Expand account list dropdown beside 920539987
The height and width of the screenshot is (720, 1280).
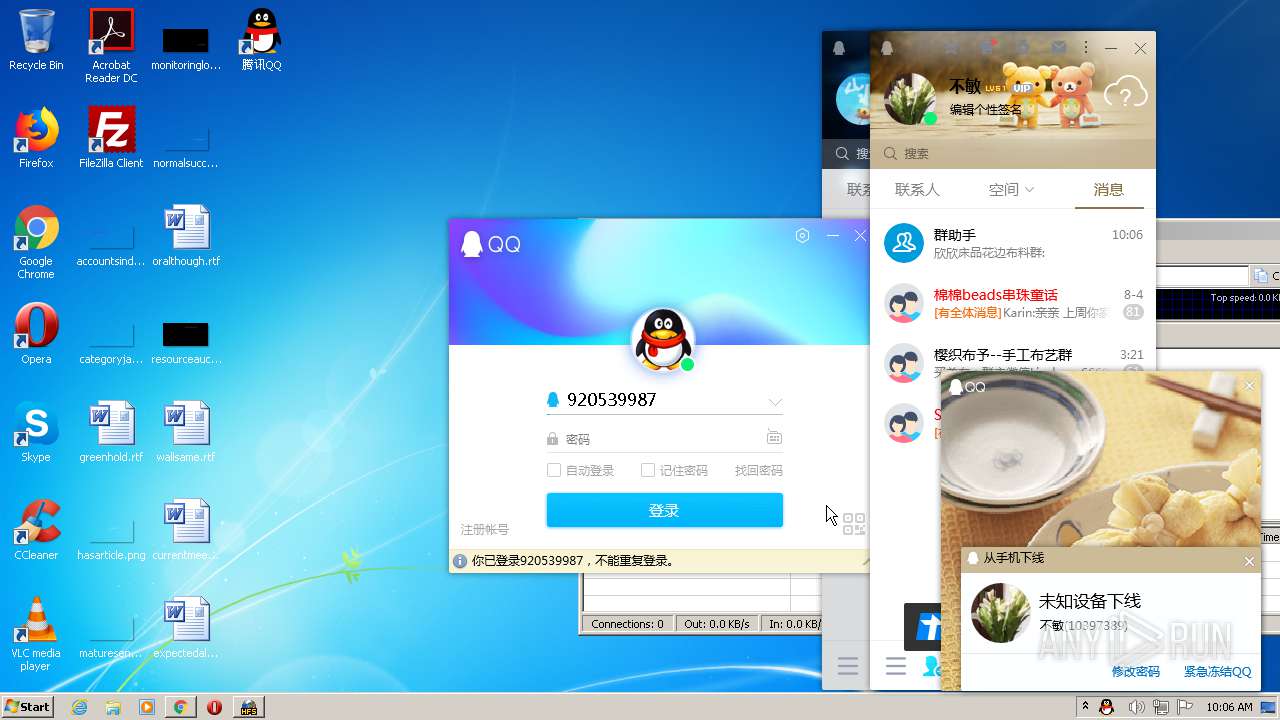coord(775,402)
